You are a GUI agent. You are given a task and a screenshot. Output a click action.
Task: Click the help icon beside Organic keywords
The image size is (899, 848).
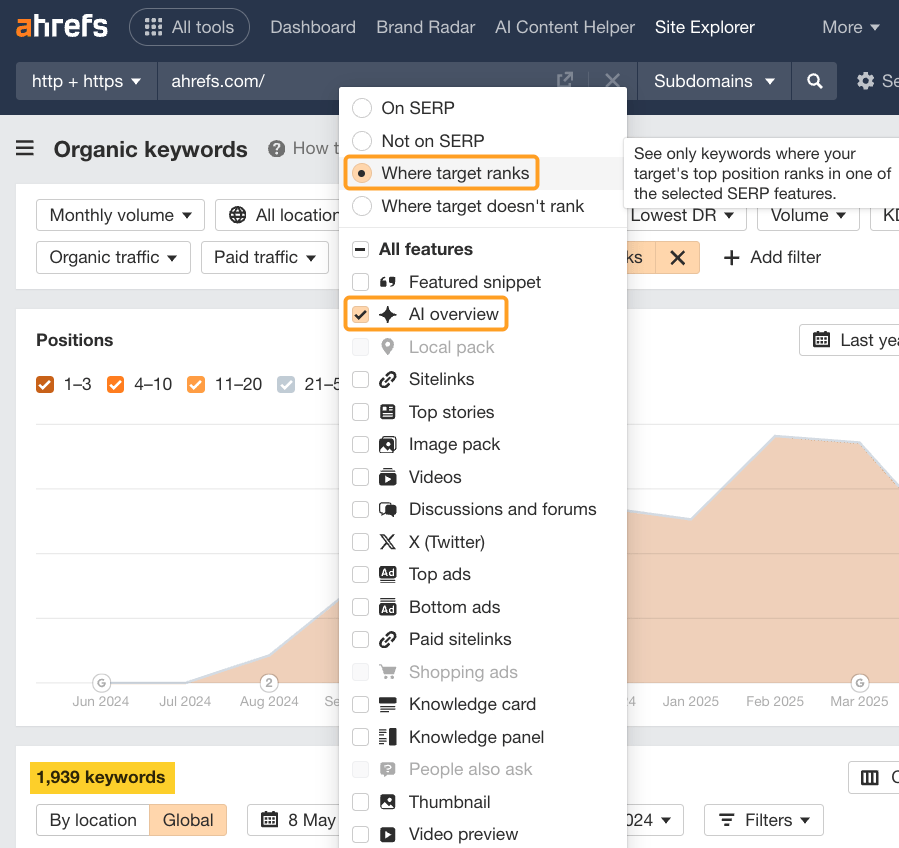tap(277, 149)
